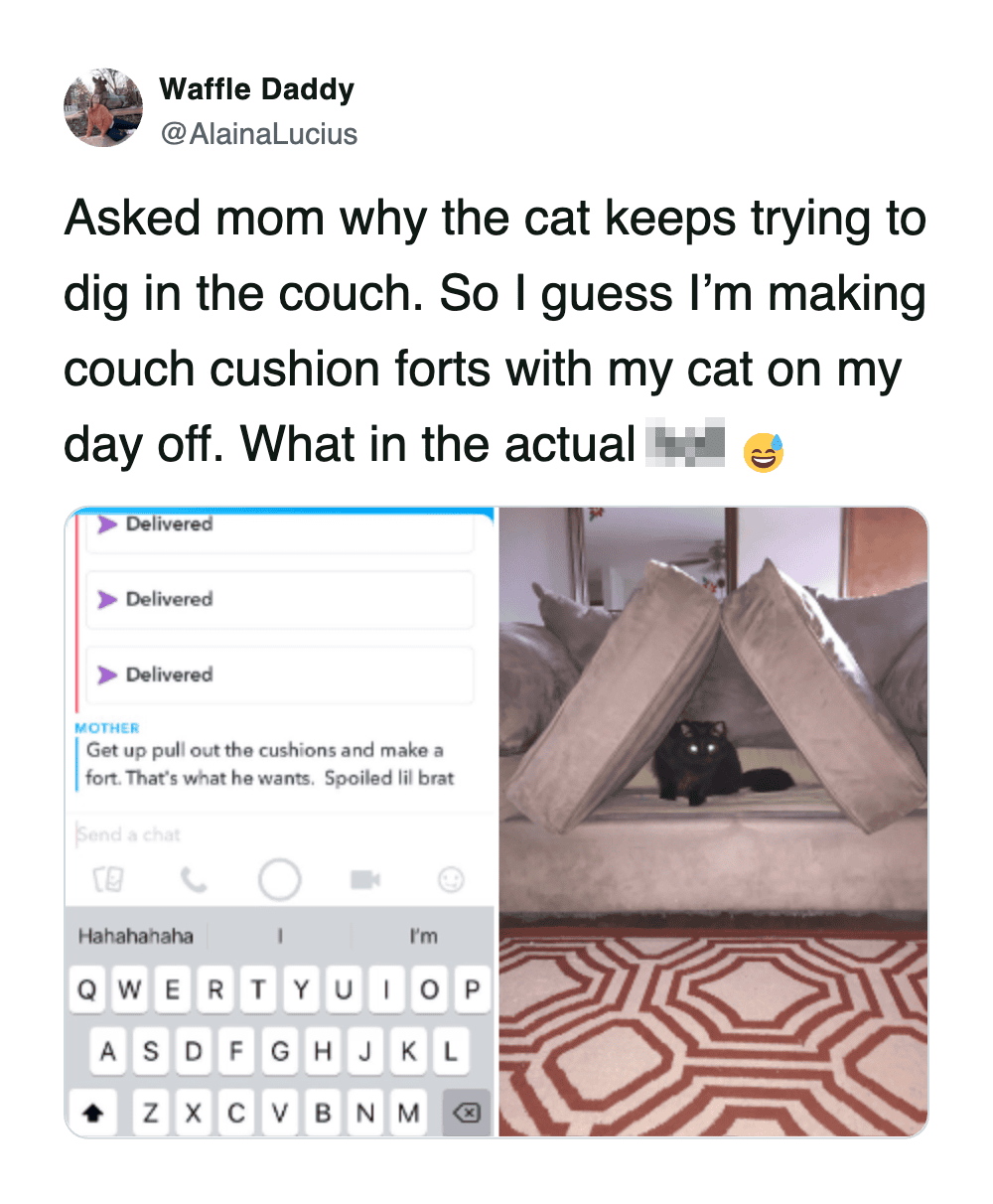Open the smiley emoji icon in chat
The height and width of the screenshot is (1204, 993).
[451, 879]
